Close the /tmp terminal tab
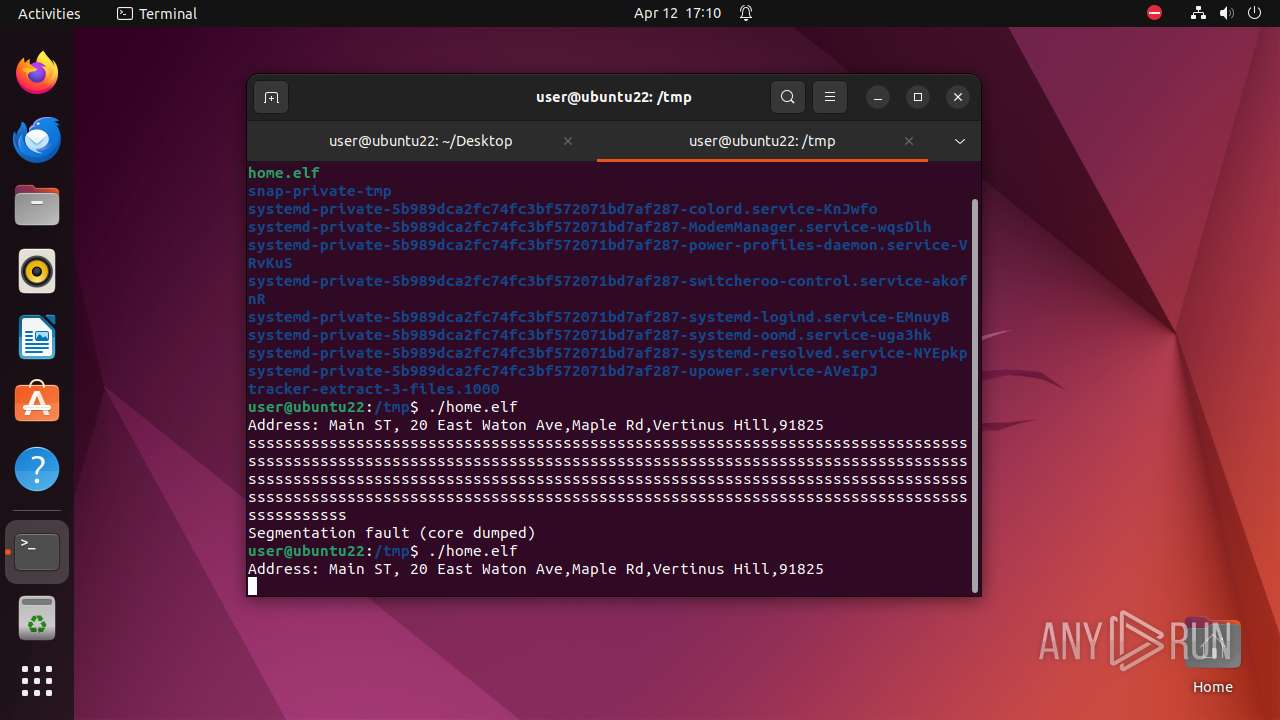 [909, 141]
